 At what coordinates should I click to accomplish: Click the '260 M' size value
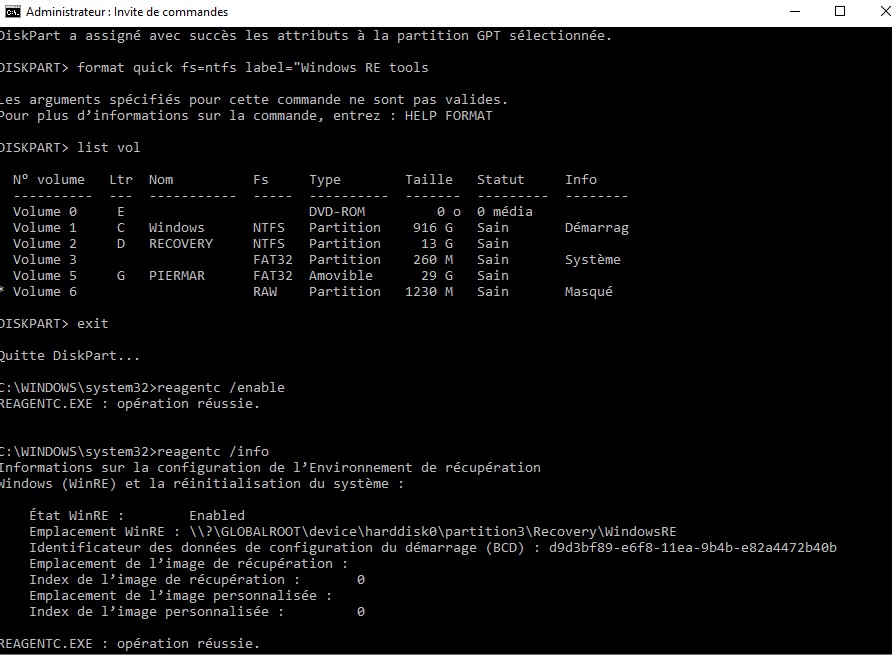coord(433,259)
